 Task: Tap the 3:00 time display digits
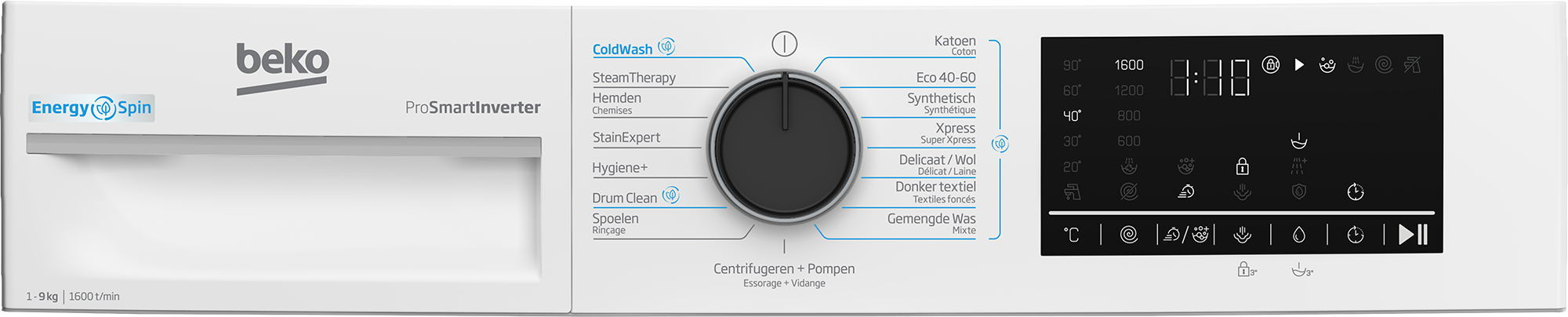(1210, 77)
